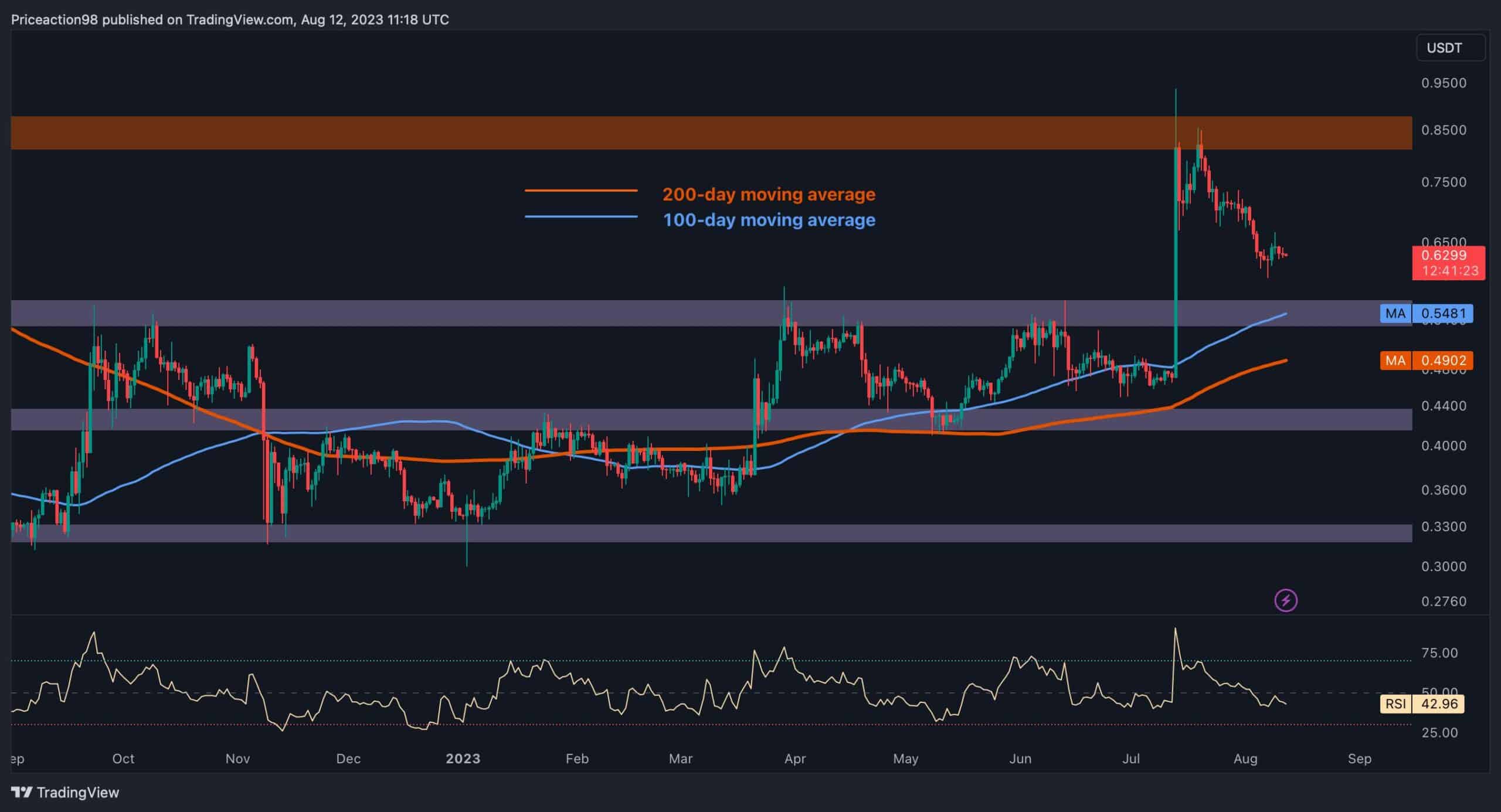The width and height of the screenshot is (1501, 812).
Task: Click the 0.4000 price axis label
Action: [x=1444, y=446]
